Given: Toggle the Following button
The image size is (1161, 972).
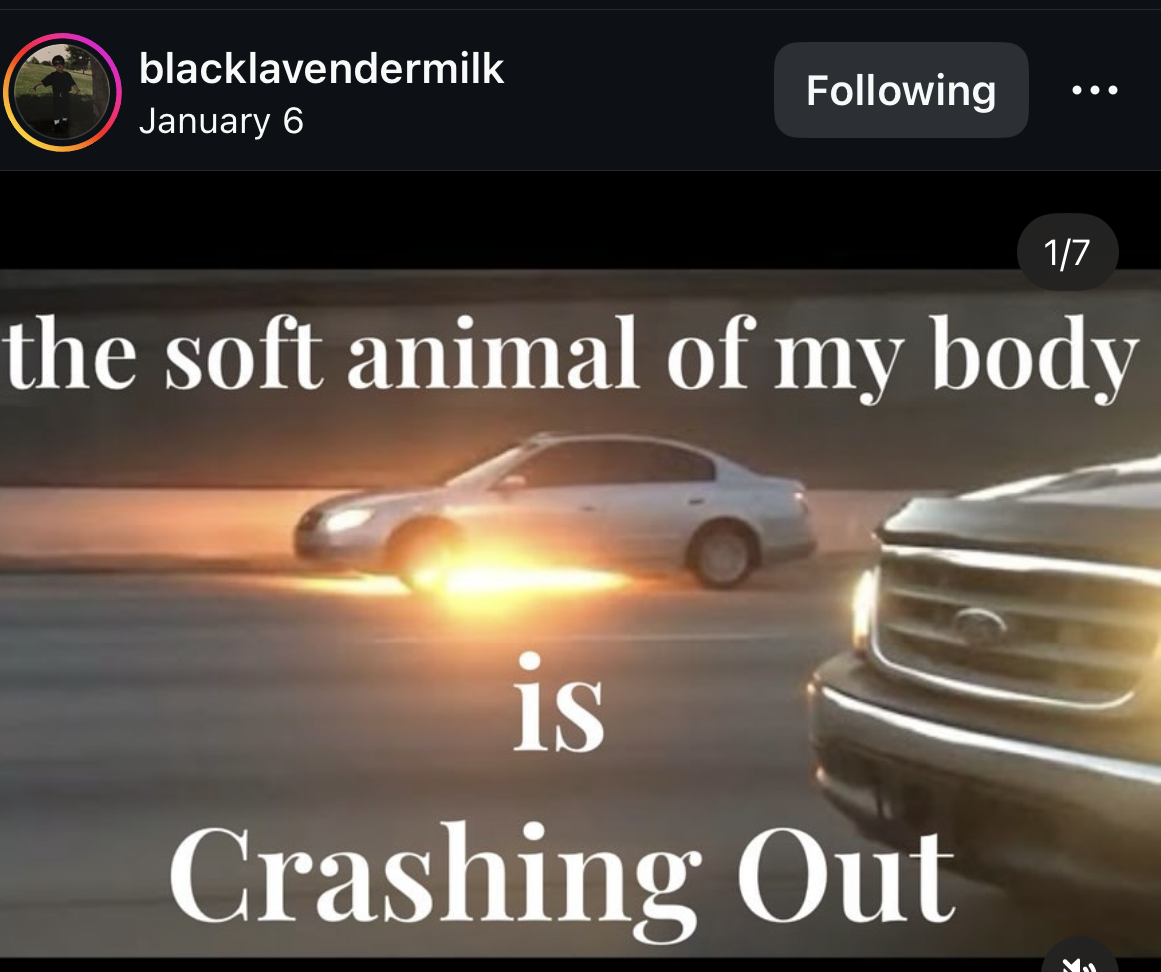Looking at the screenshot, I should pyautogui.click(x=901, y=90).
